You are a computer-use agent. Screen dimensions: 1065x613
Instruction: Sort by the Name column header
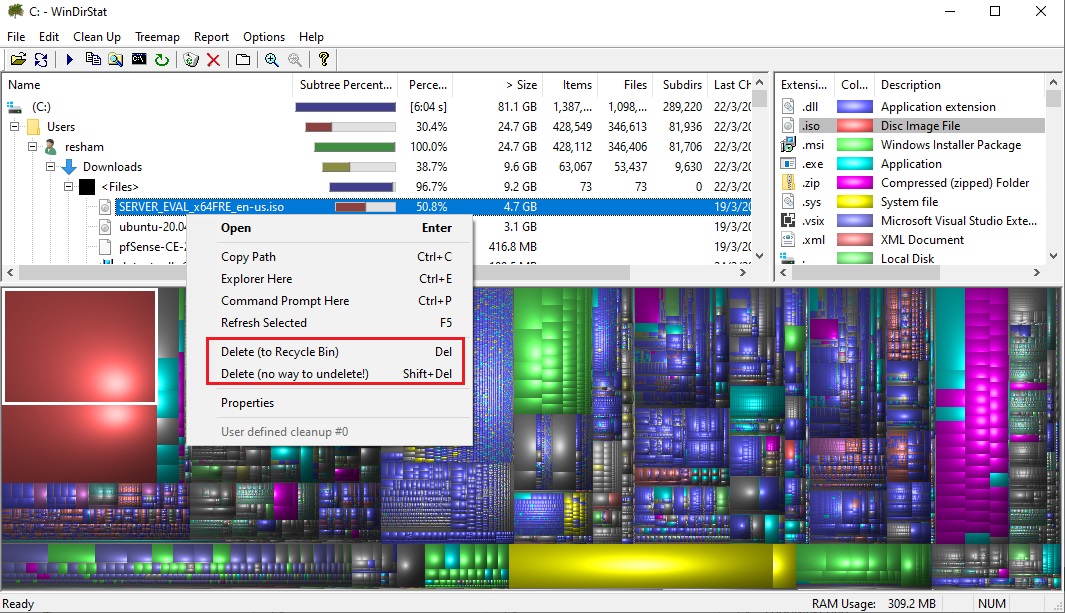tap(147, 85)
